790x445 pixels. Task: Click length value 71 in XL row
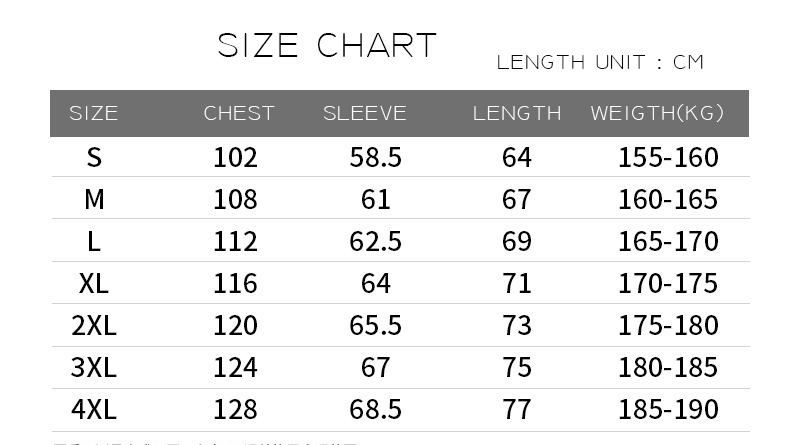pyautogui.click(x=516, y=283)
